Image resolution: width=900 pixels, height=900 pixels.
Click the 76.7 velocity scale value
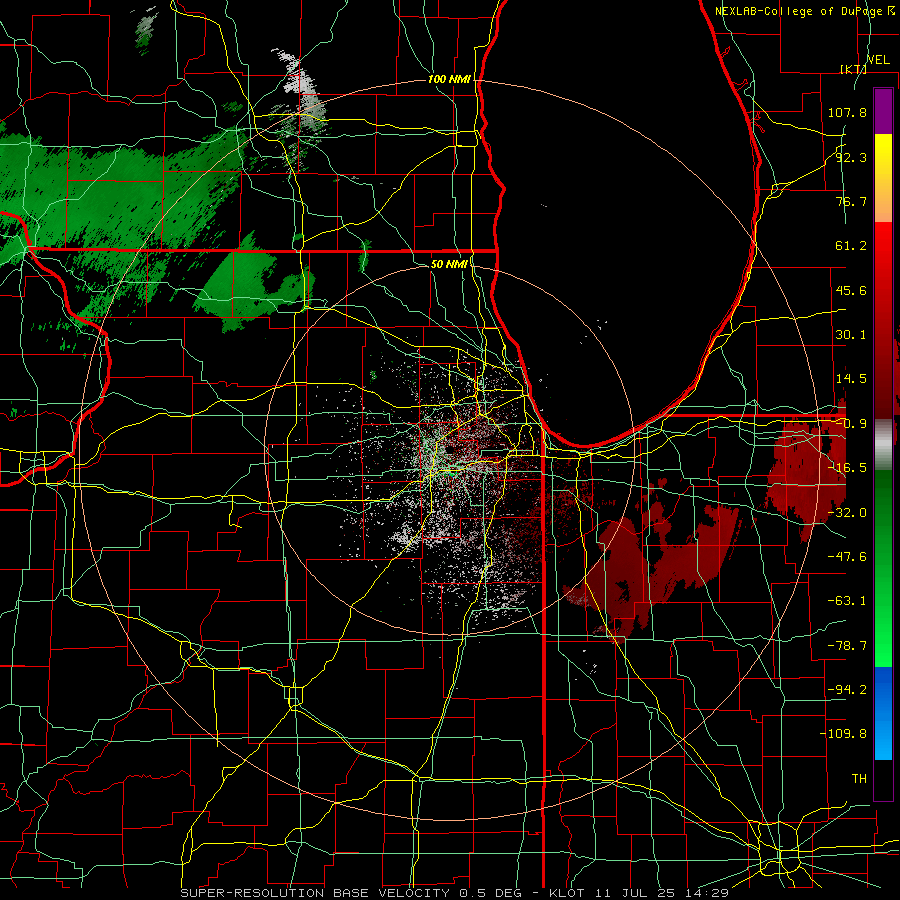(851, 201)
